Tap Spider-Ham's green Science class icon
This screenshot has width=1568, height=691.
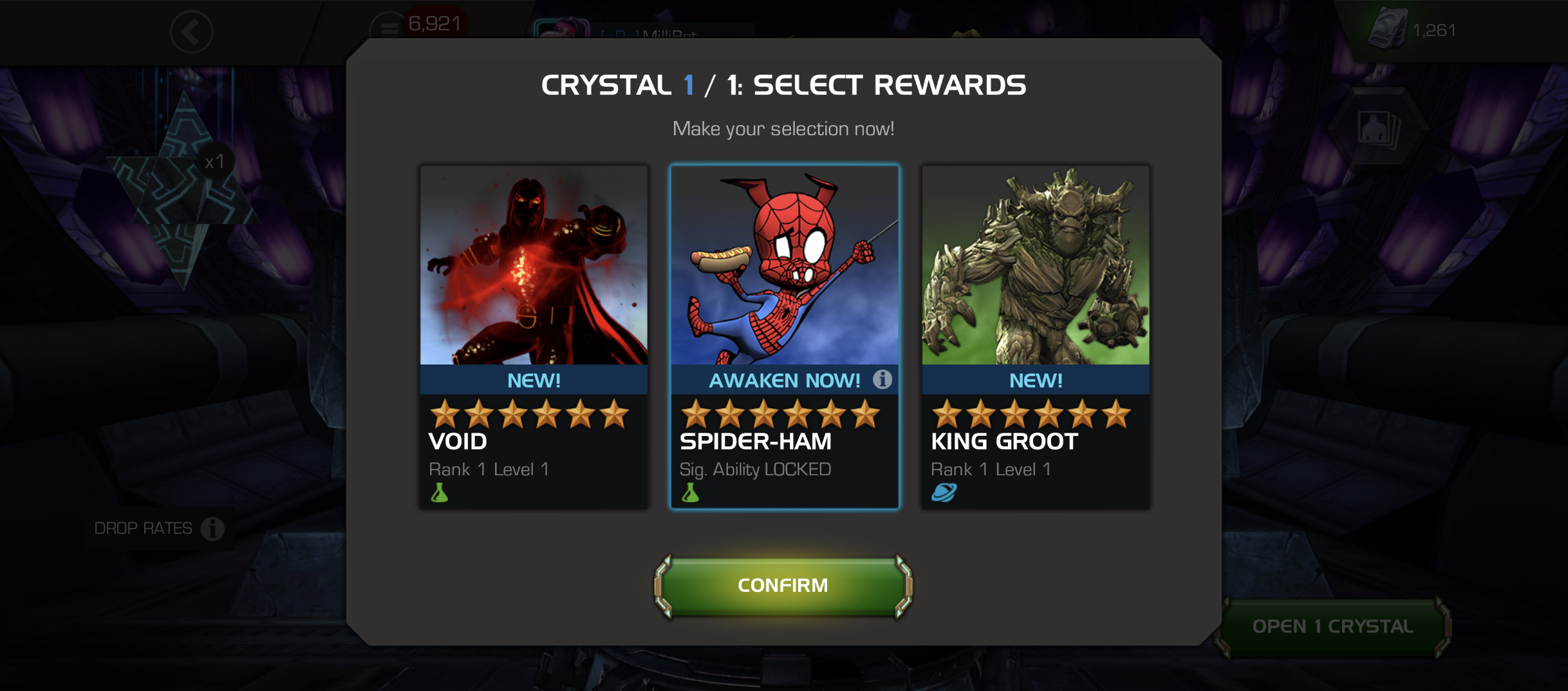(x=691, y=493)
